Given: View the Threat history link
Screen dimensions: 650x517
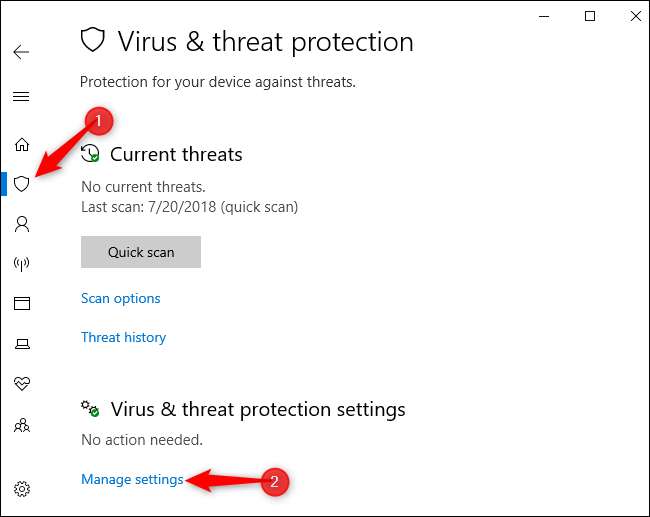Looking at the screenshot, I should (124, 337).
